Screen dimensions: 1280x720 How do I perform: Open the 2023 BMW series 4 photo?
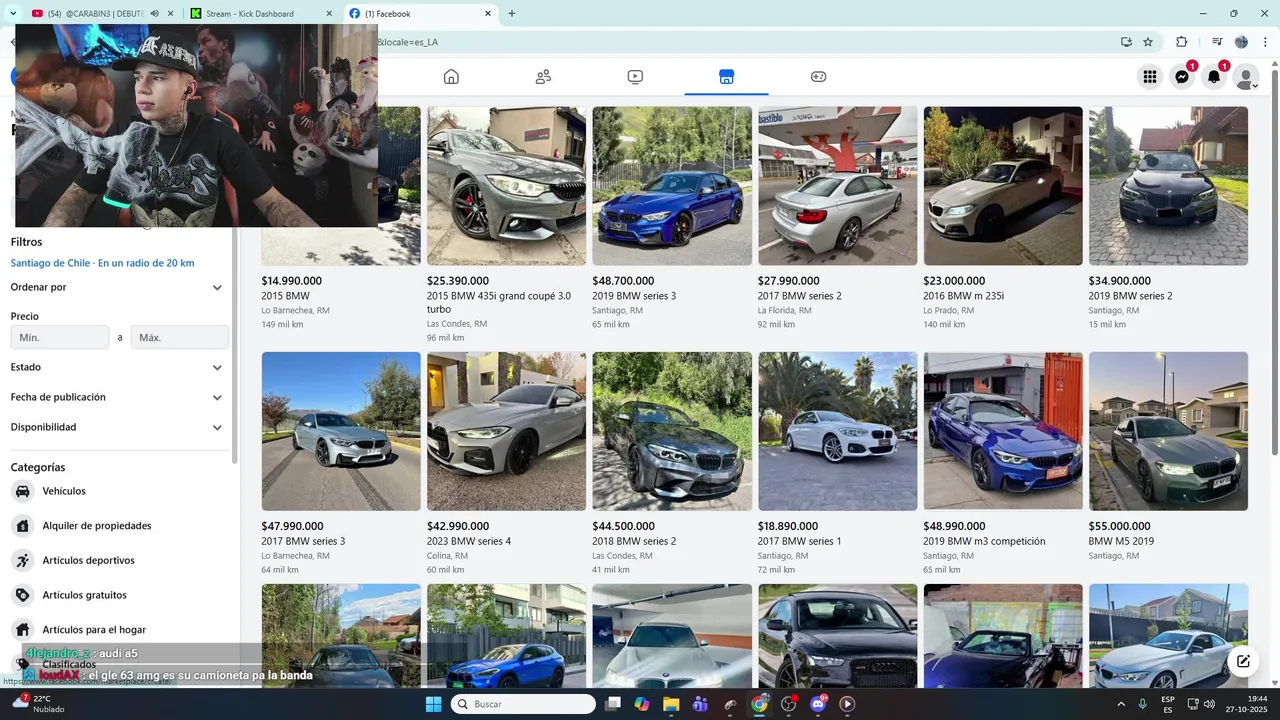tap(507, 431)
